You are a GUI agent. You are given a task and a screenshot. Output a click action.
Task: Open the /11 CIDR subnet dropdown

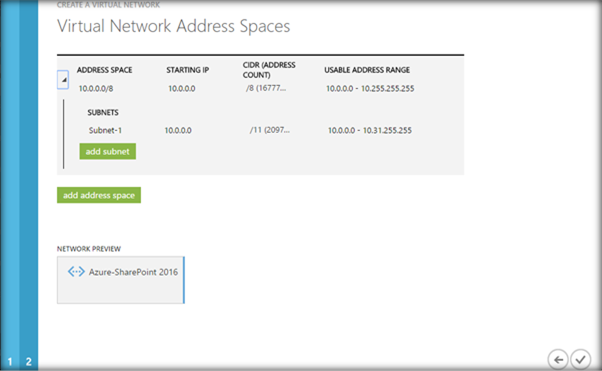270,130
